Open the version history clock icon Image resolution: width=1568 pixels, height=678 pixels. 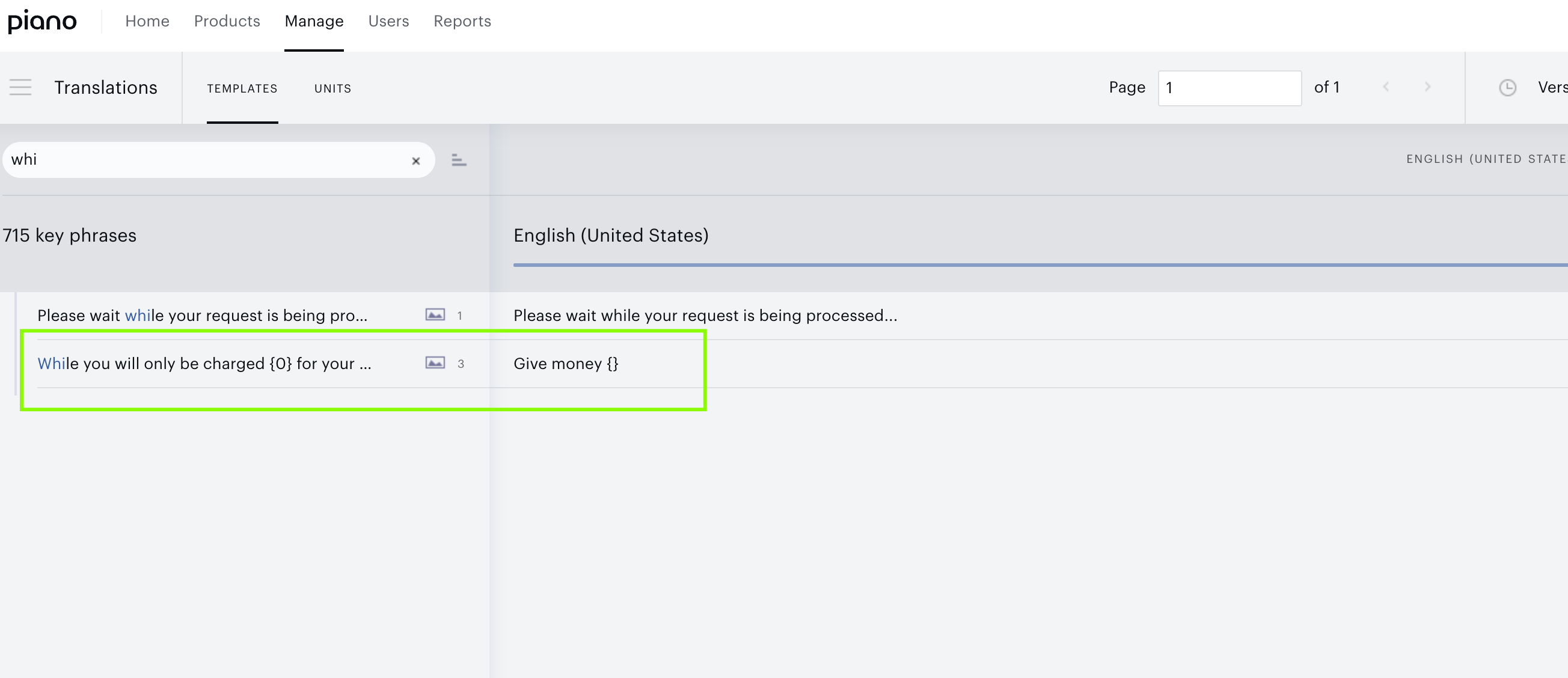[1507, 88]
